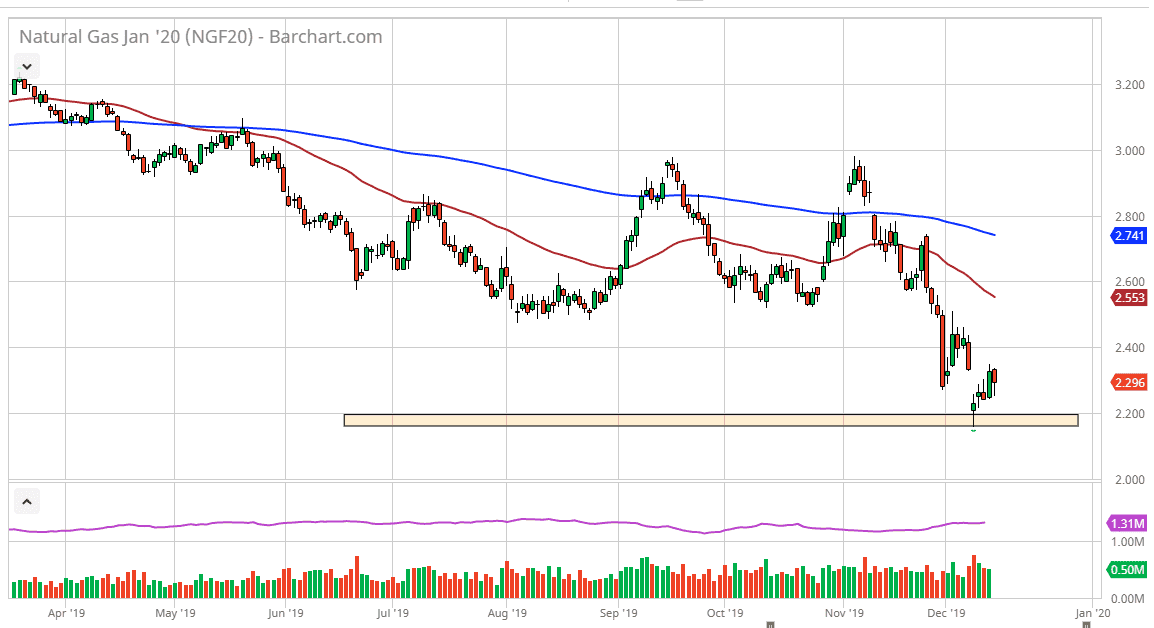Click the dark red 2.553 moving average label
1154x628 pixels.
pyautogui.click(x=1128, y=297)
